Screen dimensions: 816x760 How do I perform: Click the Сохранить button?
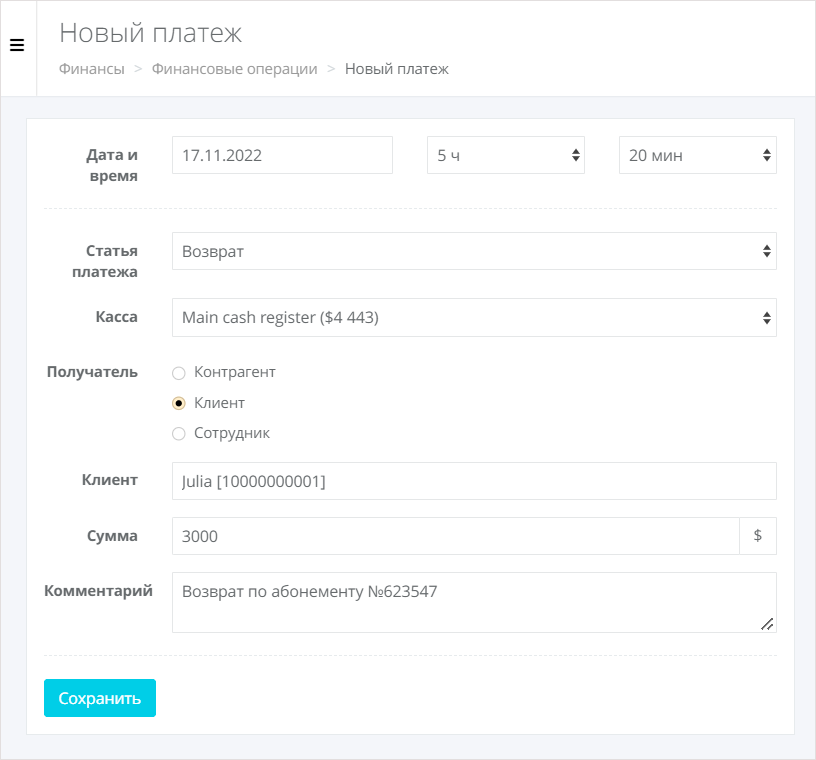(x=100, y=698)
